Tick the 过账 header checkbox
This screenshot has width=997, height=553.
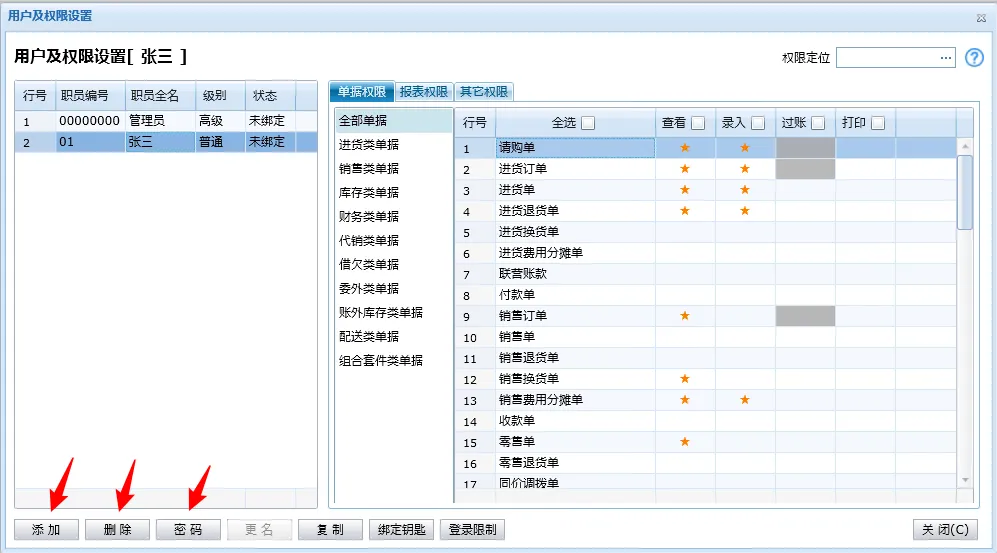818,123
